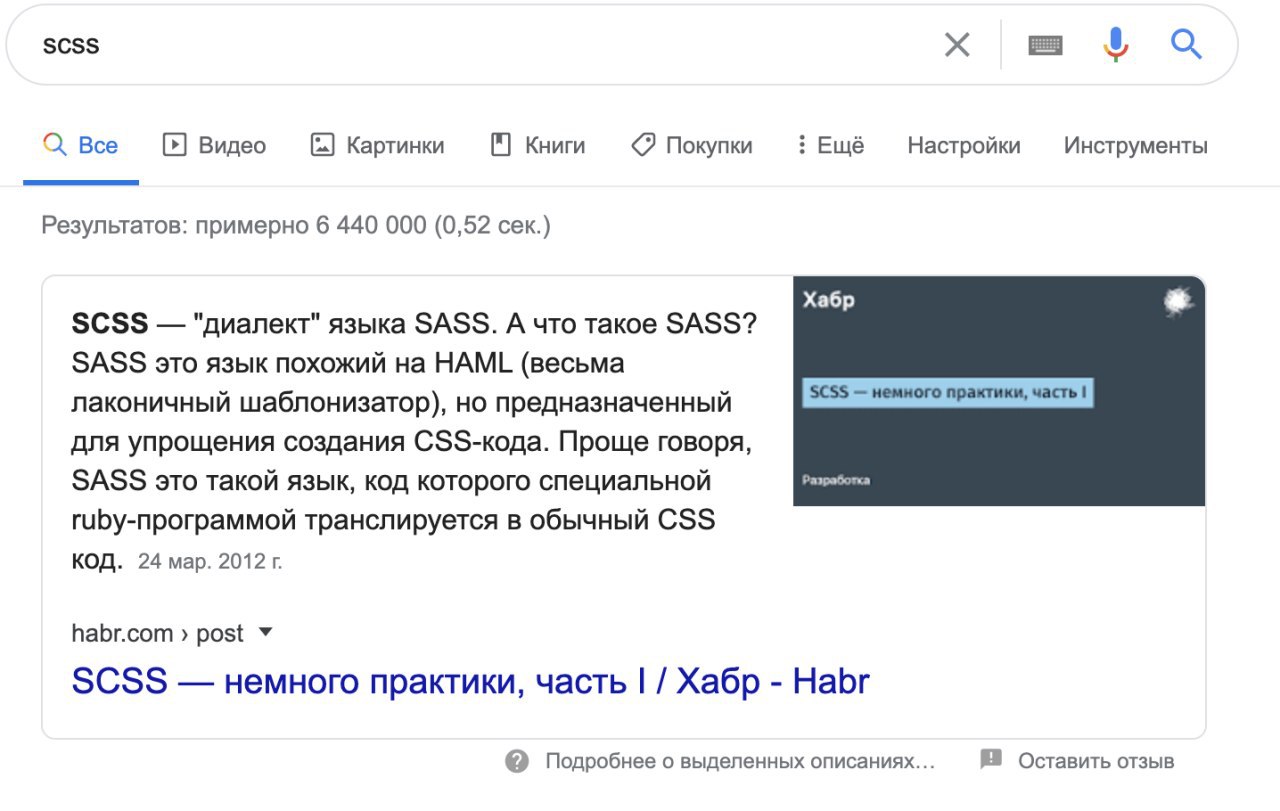
Task: Open link 'SCSS — немного практики, часть I'
Action: pos(471,682)
